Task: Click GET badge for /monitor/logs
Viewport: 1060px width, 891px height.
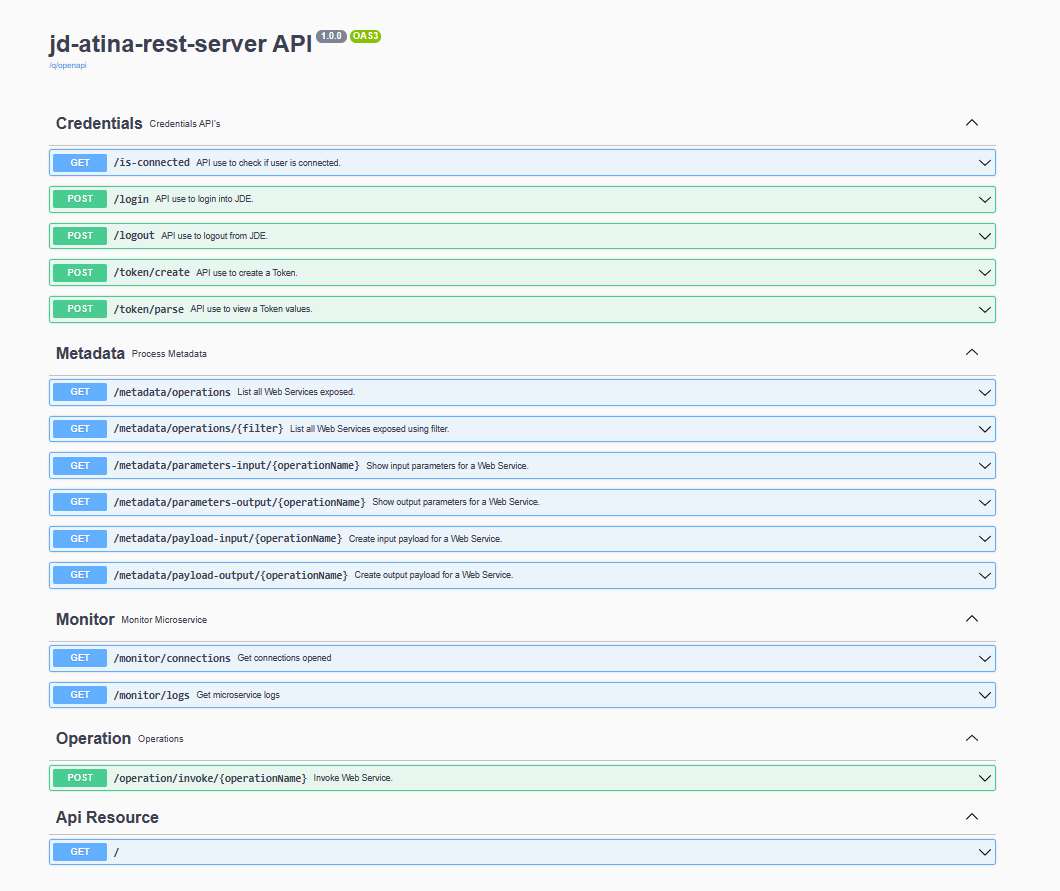Action: [x=80, y=695]
